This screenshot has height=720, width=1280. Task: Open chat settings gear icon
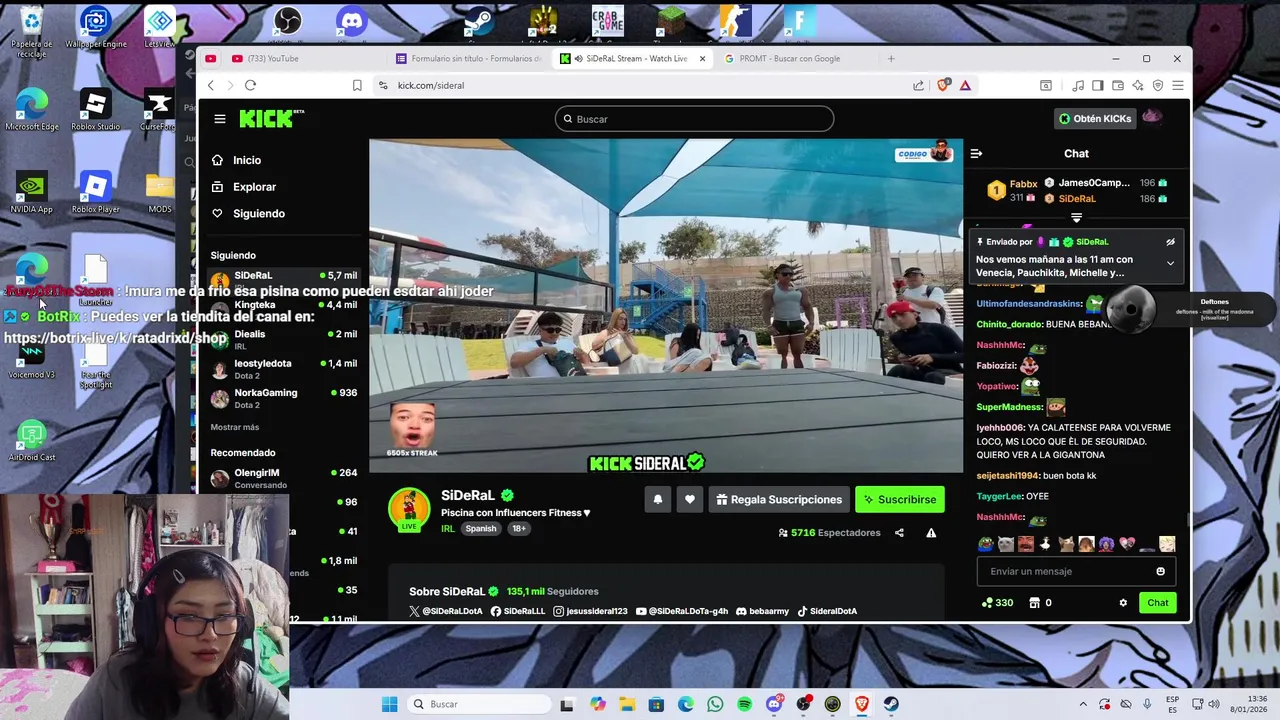click(1123, 603)
